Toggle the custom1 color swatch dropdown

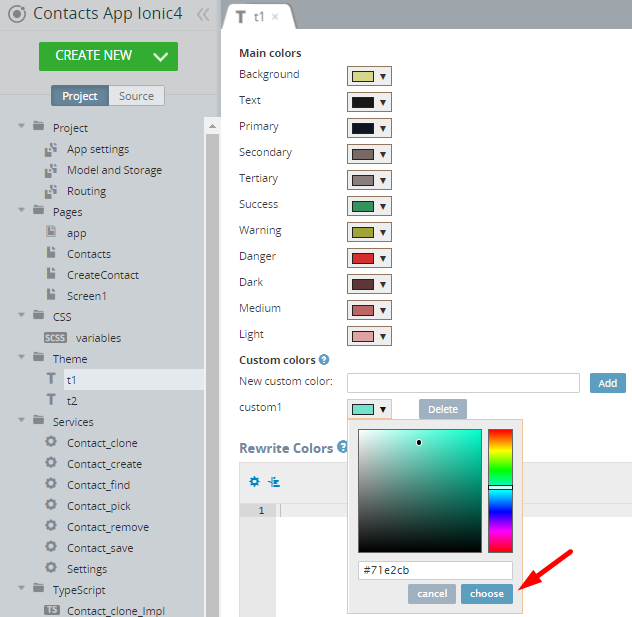click(x=369, y=409)
